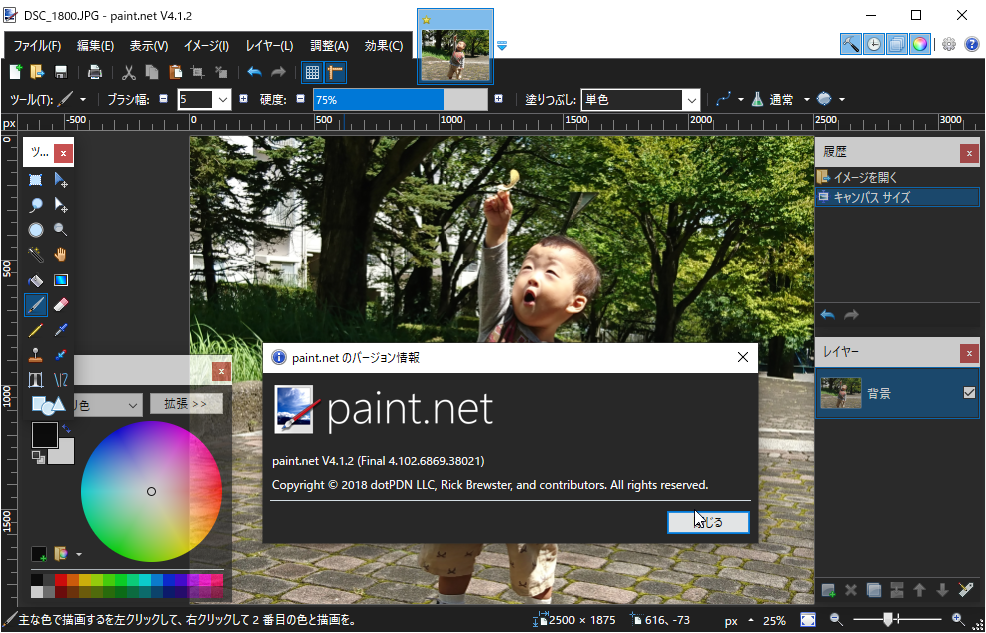Choose the Text tool
Image resolution: width=986 pixels, height=633 pixels.
pyautogui.click(x=35, y=380)
